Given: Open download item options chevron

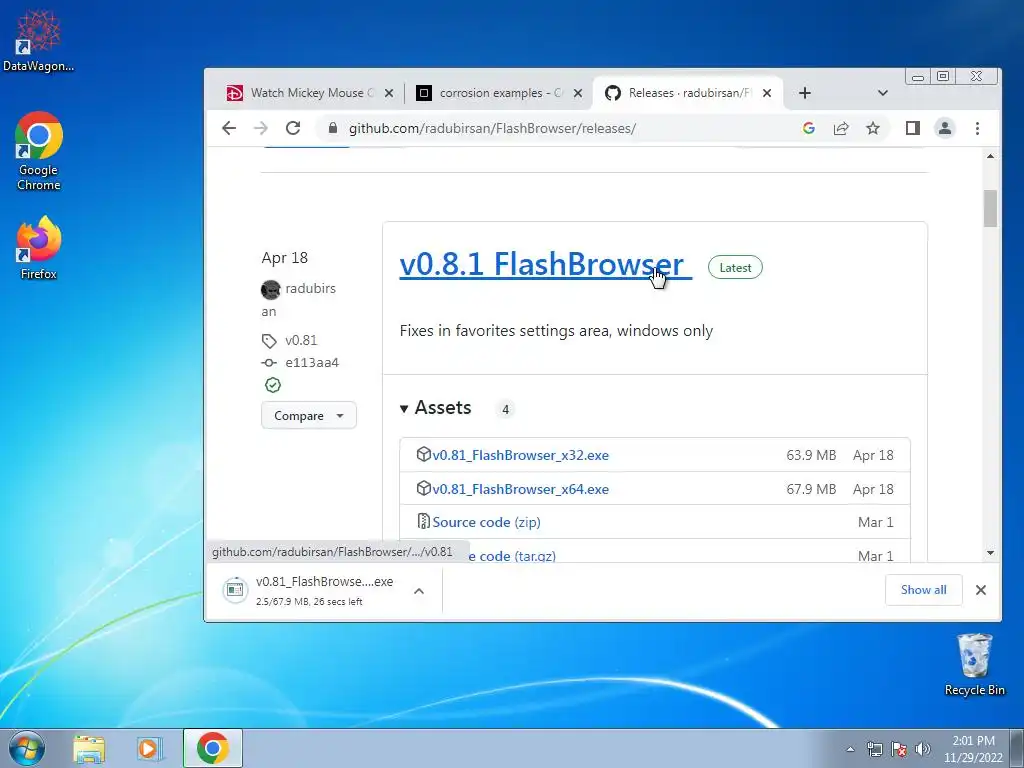Looking at the screenshot, I should pyautogui.click(x=419, y=591).
